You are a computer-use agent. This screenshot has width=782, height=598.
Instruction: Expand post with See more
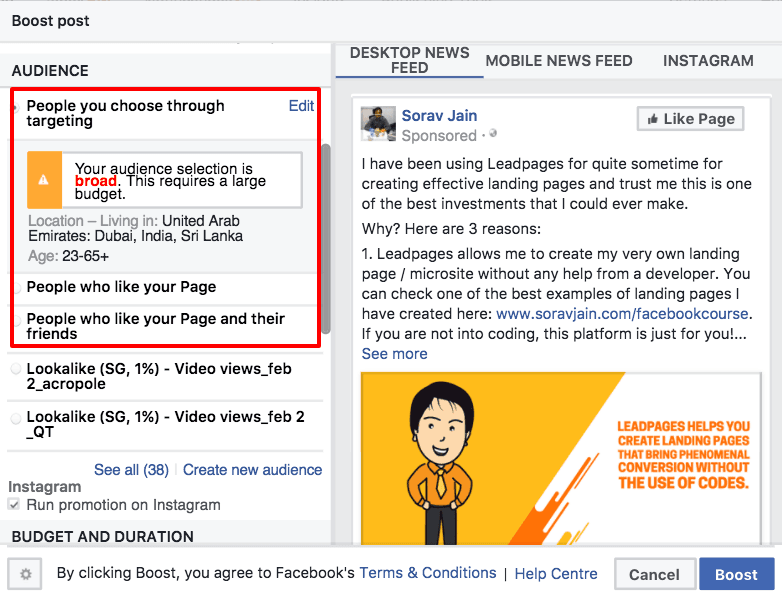click(394, 354)
